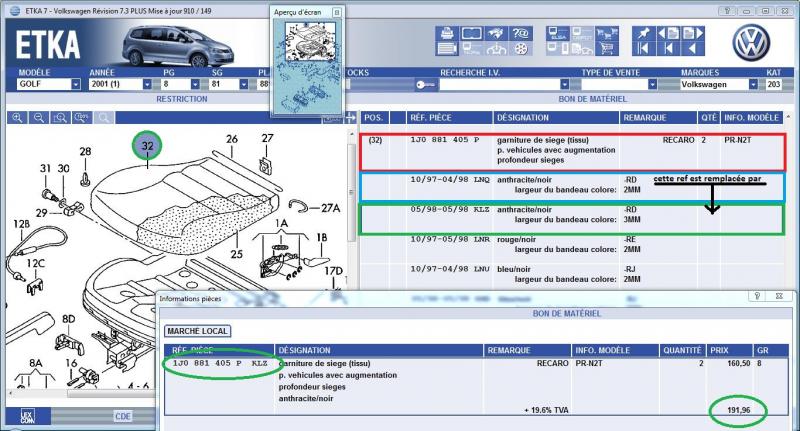The height and width of the screenshot is (431, 800).
Task: Click the car download icon
Action: pos(496,49)
